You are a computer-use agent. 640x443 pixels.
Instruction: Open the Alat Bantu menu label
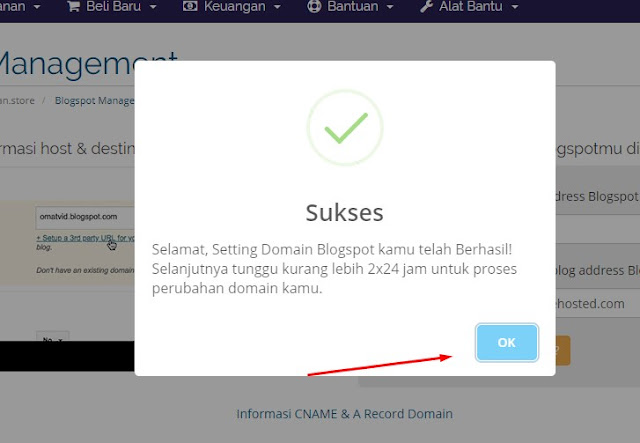point(471,7)
